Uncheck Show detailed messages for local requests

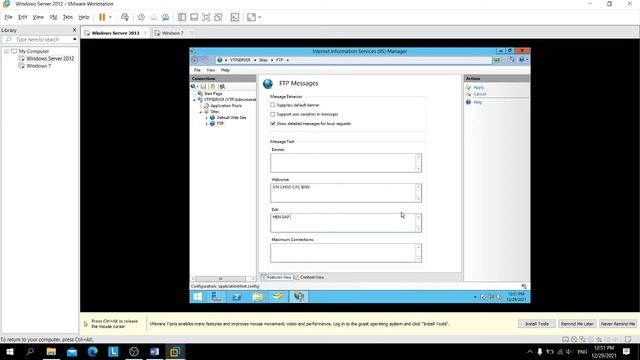[x=273, y=123]
